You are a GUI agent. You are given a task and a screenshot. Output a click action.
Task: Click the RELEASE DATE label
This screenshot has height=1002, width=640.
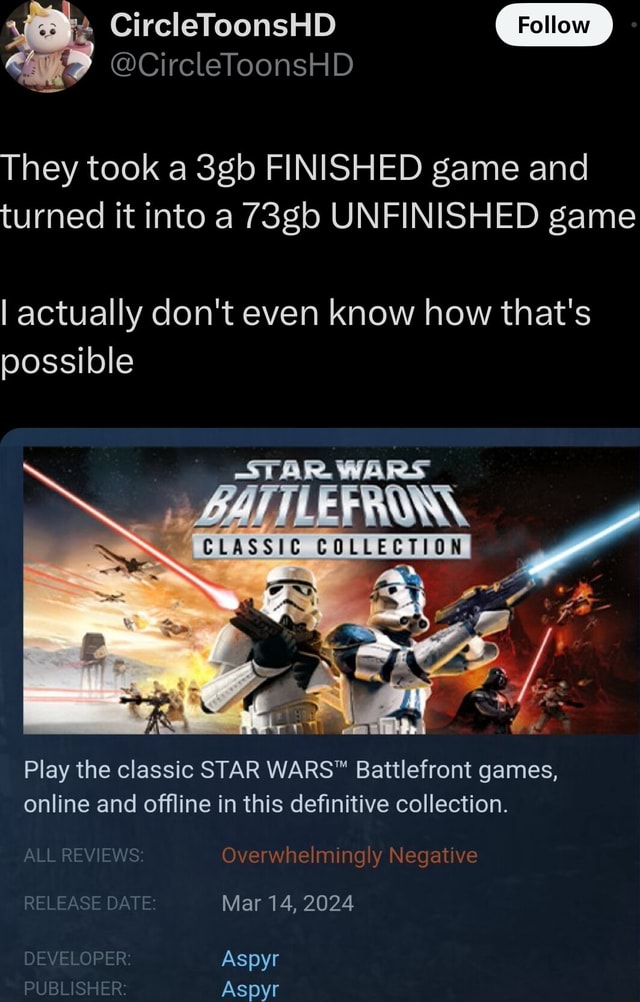(x=89, y=903)
